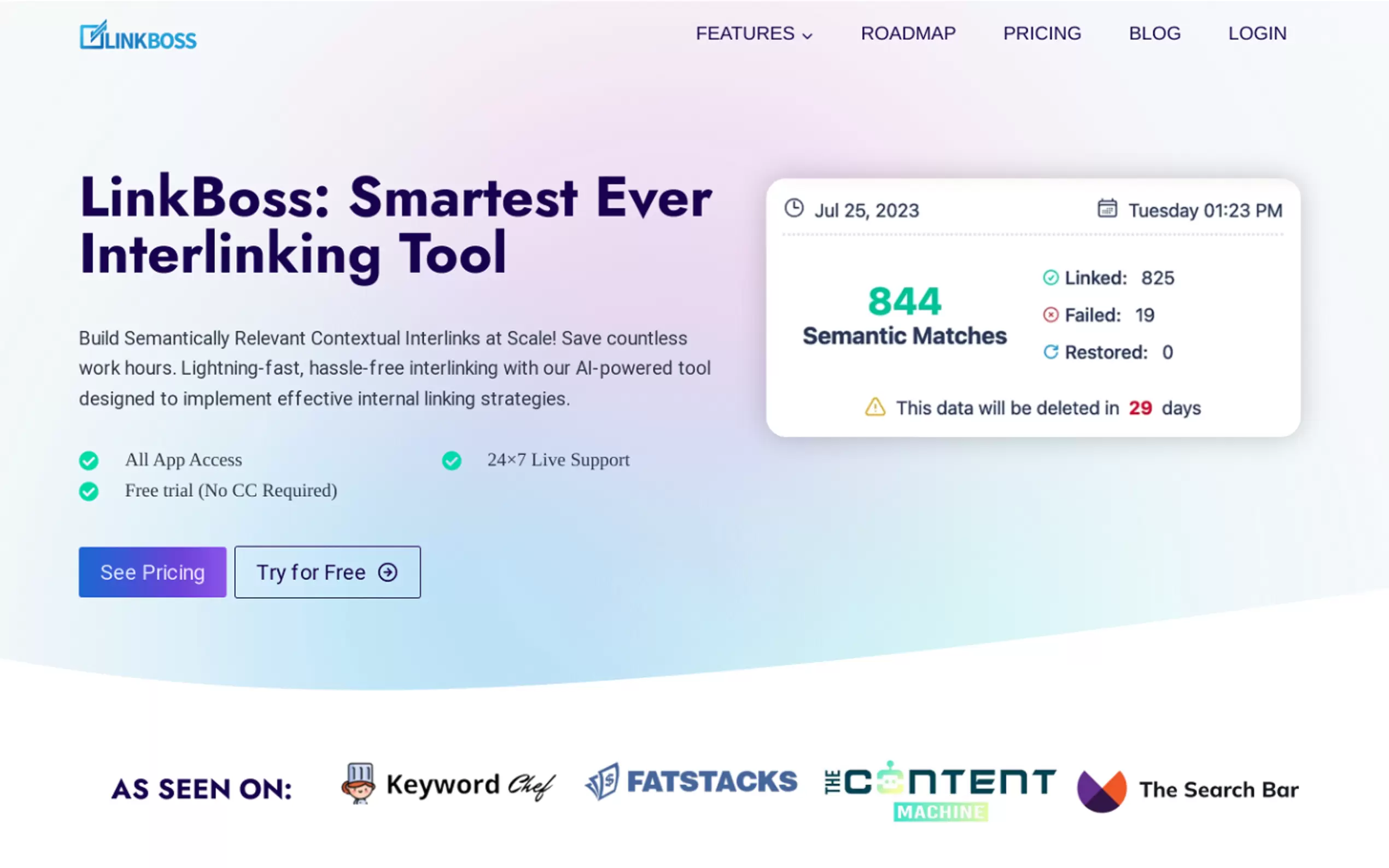
Task: Click the clock icon beside Jul 25, 2023
Action: tap(793, 208)
